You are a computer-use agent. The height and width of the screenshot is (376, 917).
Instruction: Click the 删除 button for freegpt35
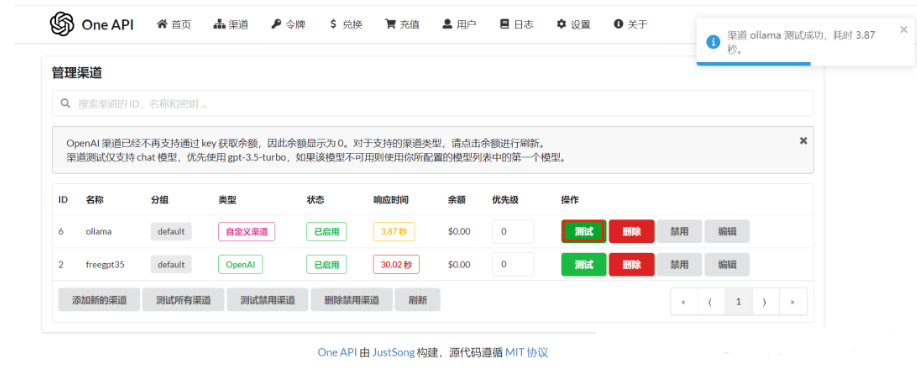coord(632,264)
